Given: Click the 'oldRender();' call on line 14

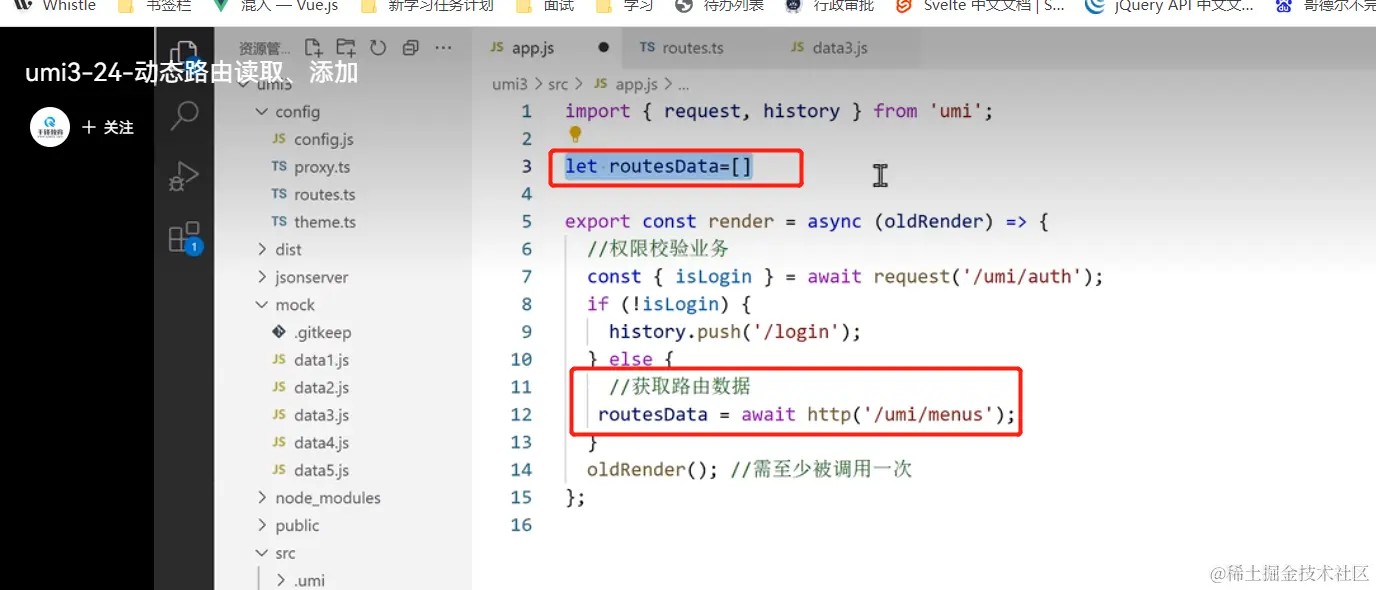Looking at the screenshot, I should point(653,469).
